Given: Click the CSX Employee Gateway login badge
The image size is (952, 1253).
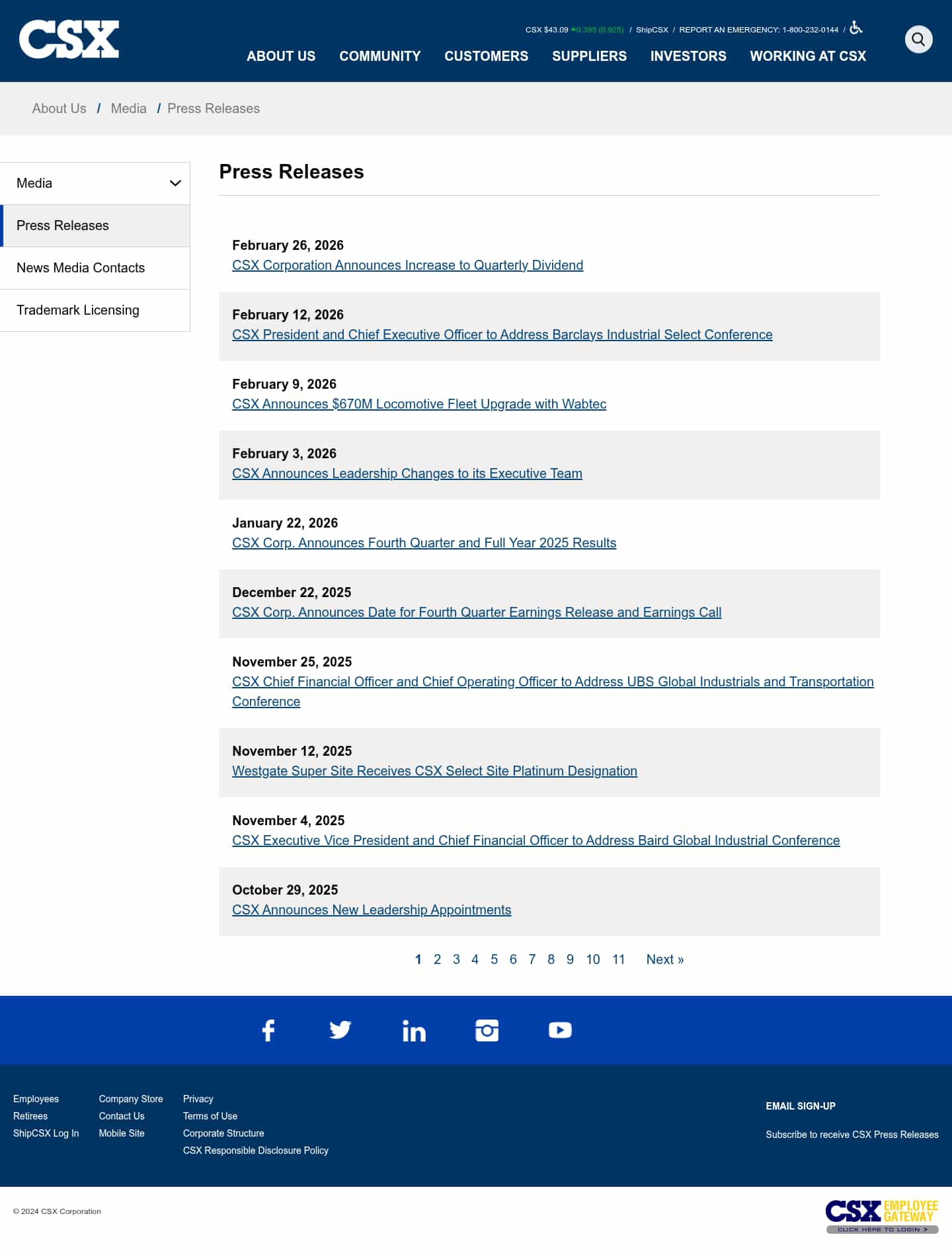Looking at the screenshot, I should click(882, 1216).
